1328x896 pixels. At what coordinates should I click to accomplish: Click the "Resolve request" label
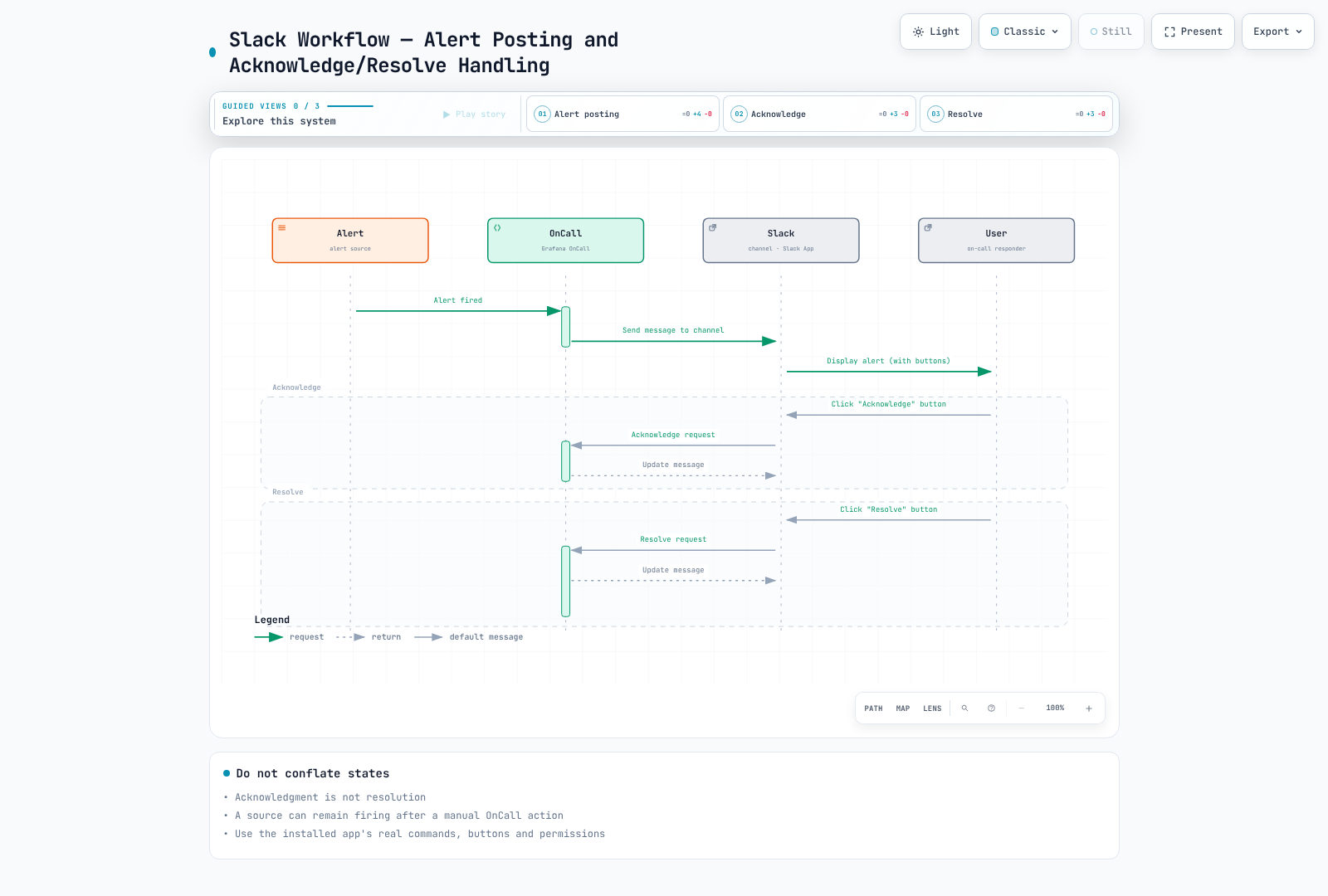tap(673, 539)
